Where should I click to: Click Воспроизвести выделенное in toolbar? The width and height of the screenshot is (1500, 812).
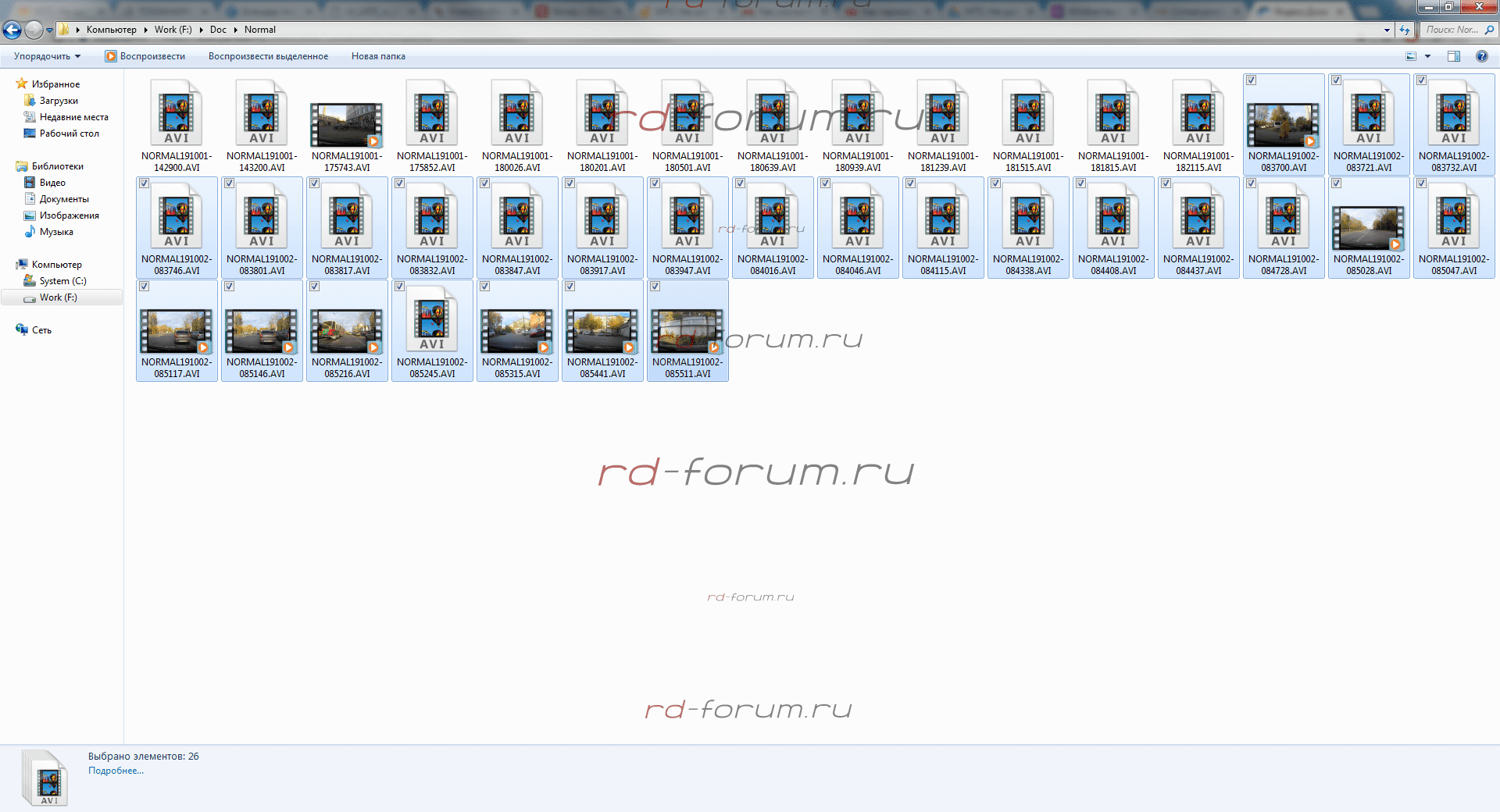pyautogui.click(x=268, y=56)
